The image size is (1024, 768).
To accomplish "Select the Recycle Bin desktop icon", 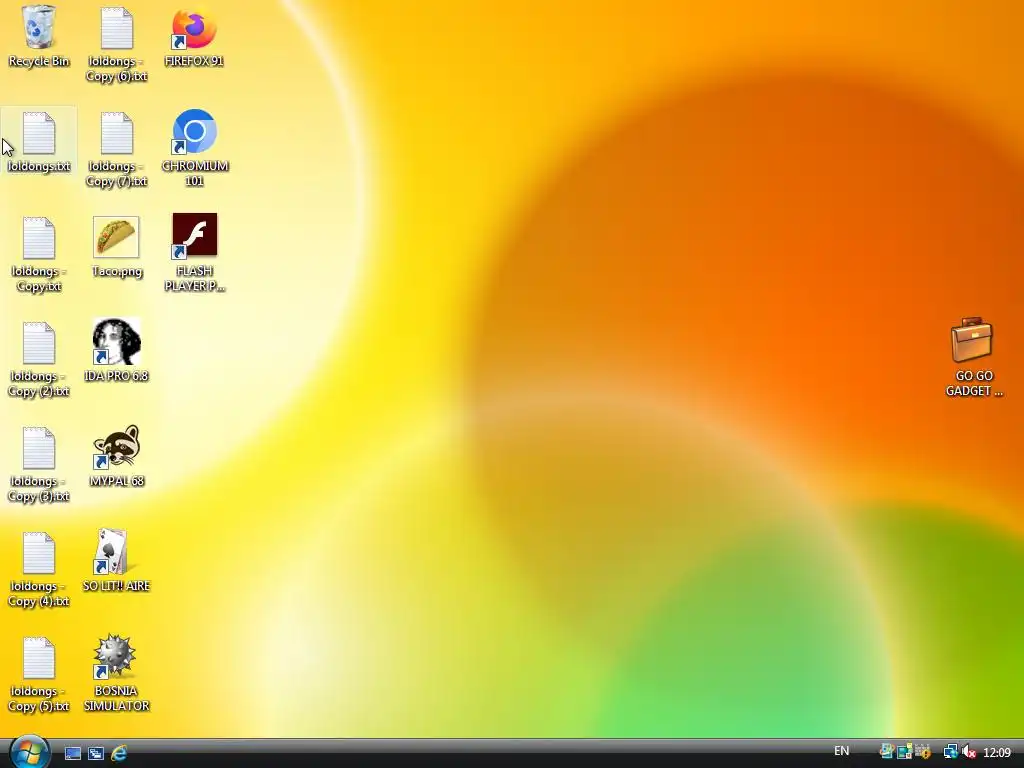I will 39,36.
